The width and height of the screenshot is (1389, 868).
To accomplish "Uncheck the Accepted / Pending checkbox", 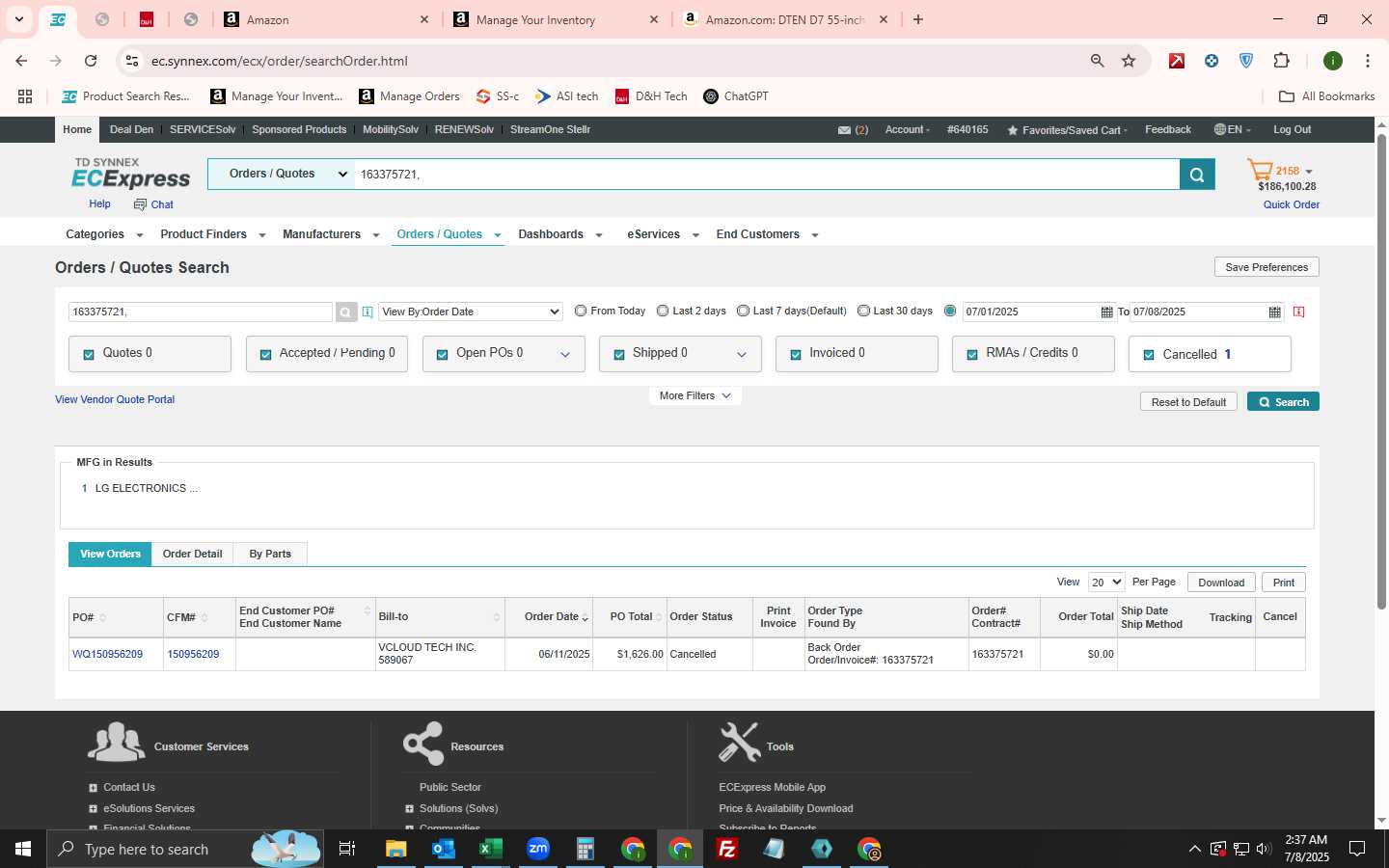I will [x=265, y=354].
